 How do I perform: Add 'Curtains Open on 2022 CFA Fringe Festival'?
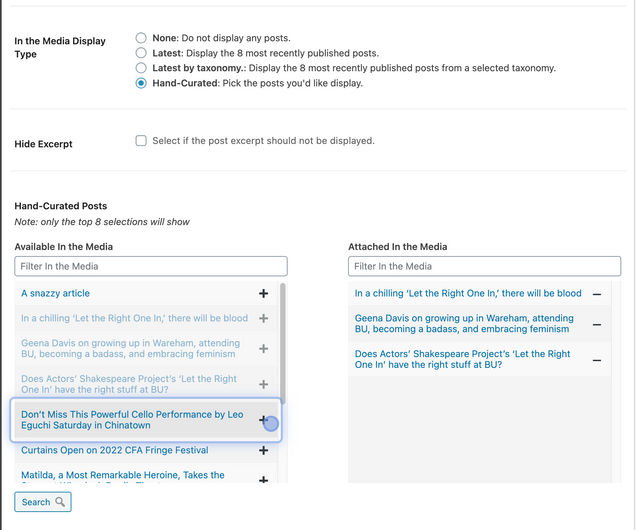(263, 450)
